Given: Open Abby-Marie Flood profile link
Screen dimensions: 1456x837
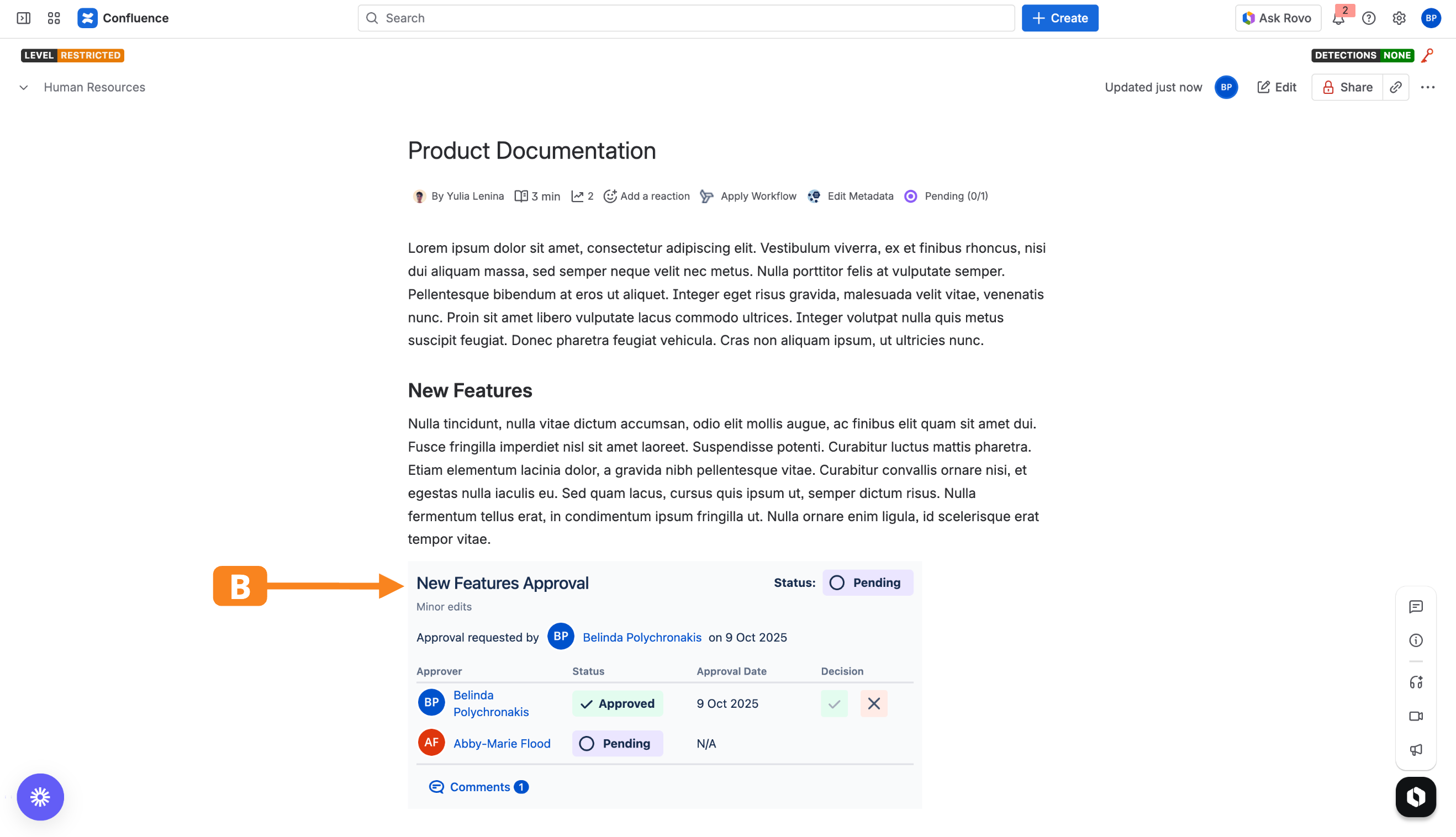Looking at the screenshot, I should (x=502, y=743).
